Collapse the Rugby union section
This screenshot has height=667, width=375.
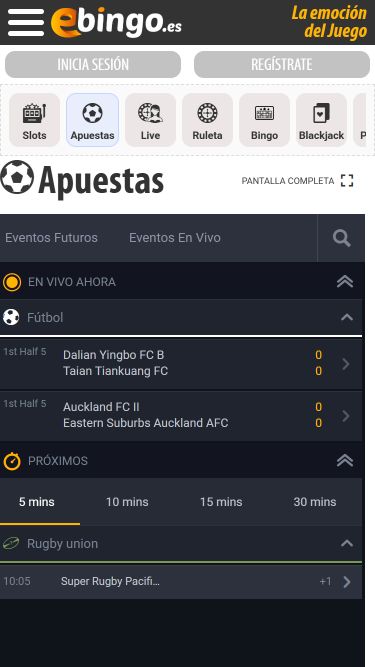tap(347, 543)
